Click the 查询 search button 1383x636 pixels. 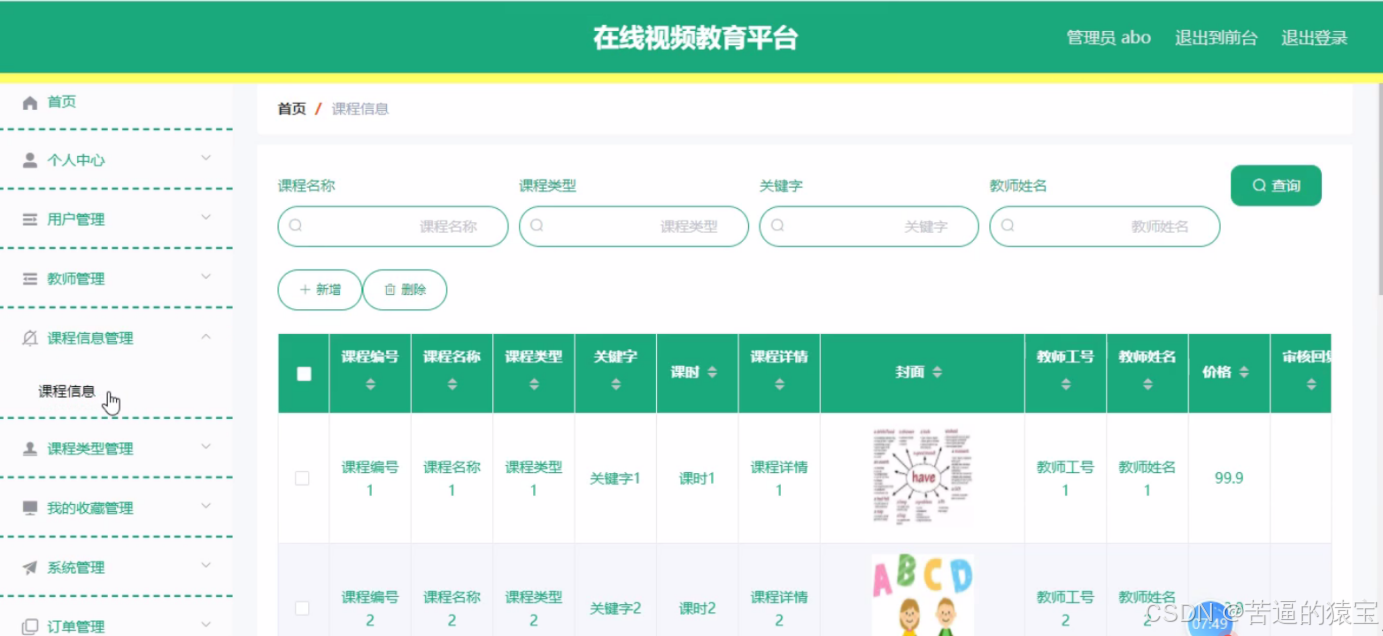[x=1276, y=186]
